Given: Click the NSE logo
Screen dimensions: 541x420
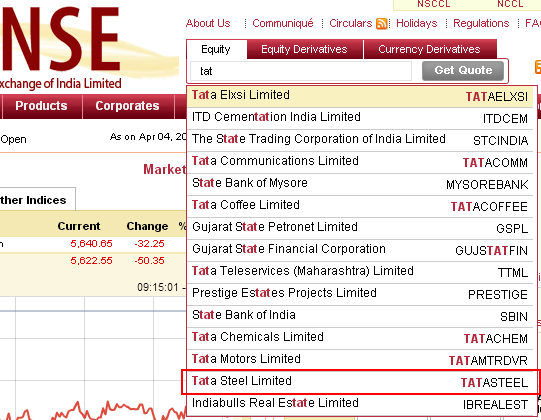Looking at the screenshot, I should click(60, 48).
